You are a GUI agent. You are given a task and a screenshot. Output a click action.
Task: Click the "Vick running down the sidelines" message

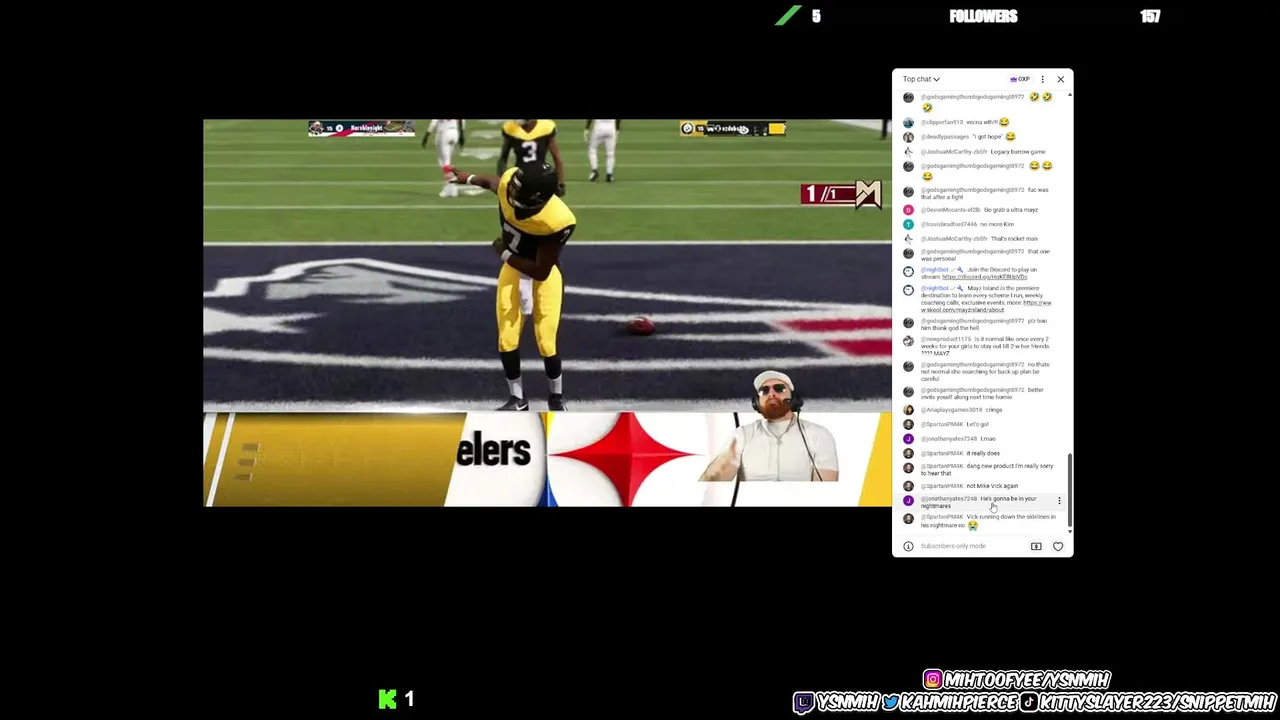988,521
